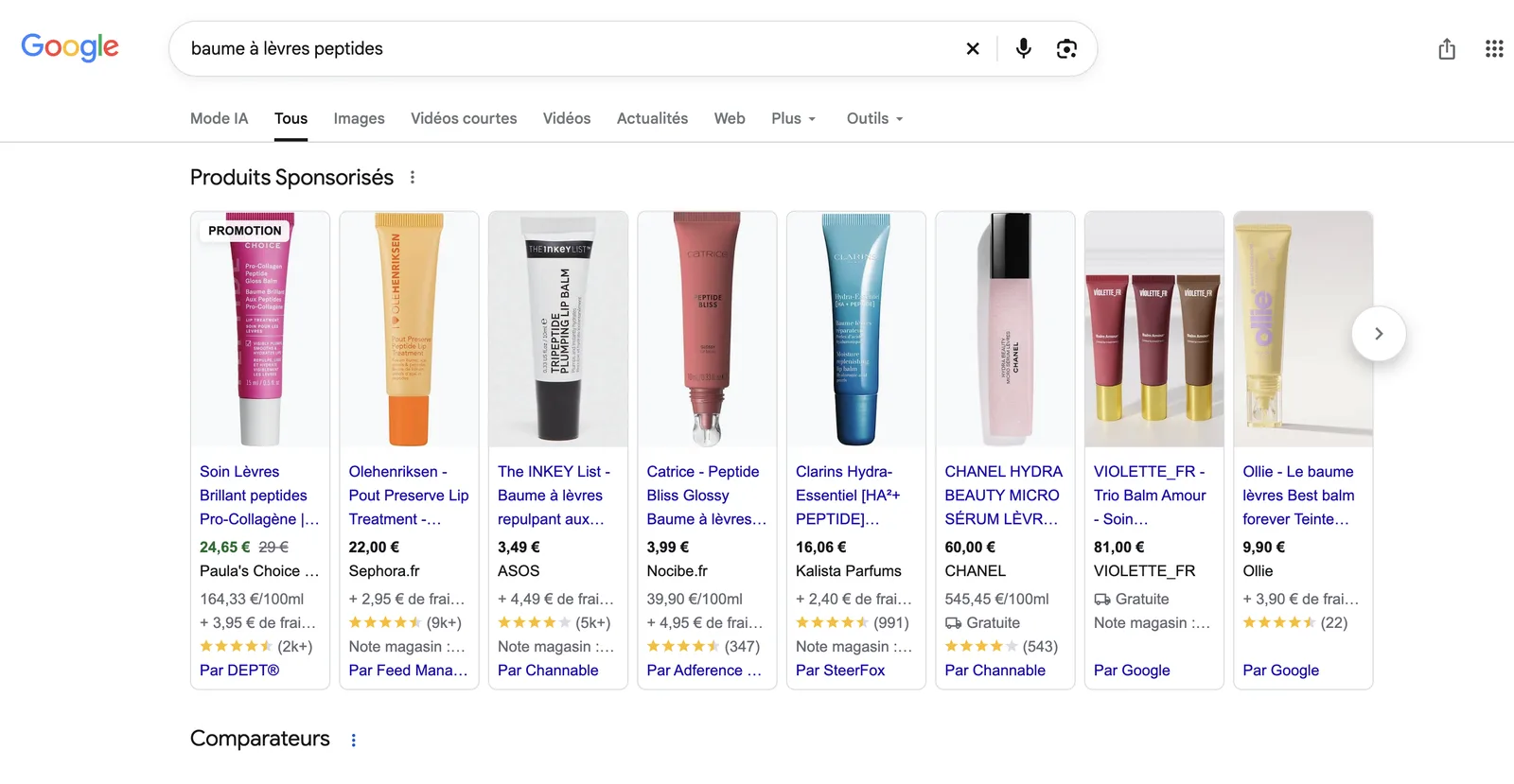
Task: Click the yellow Ollie tube image
Action: (x=1303, y=329)
